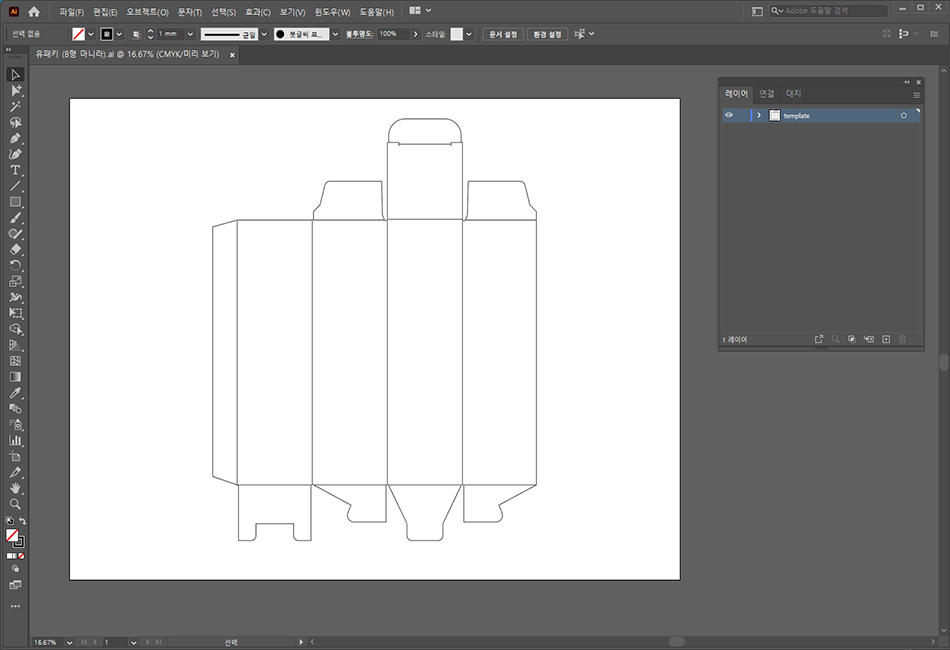Set color mode to None in toolbar

click(21, 555)
